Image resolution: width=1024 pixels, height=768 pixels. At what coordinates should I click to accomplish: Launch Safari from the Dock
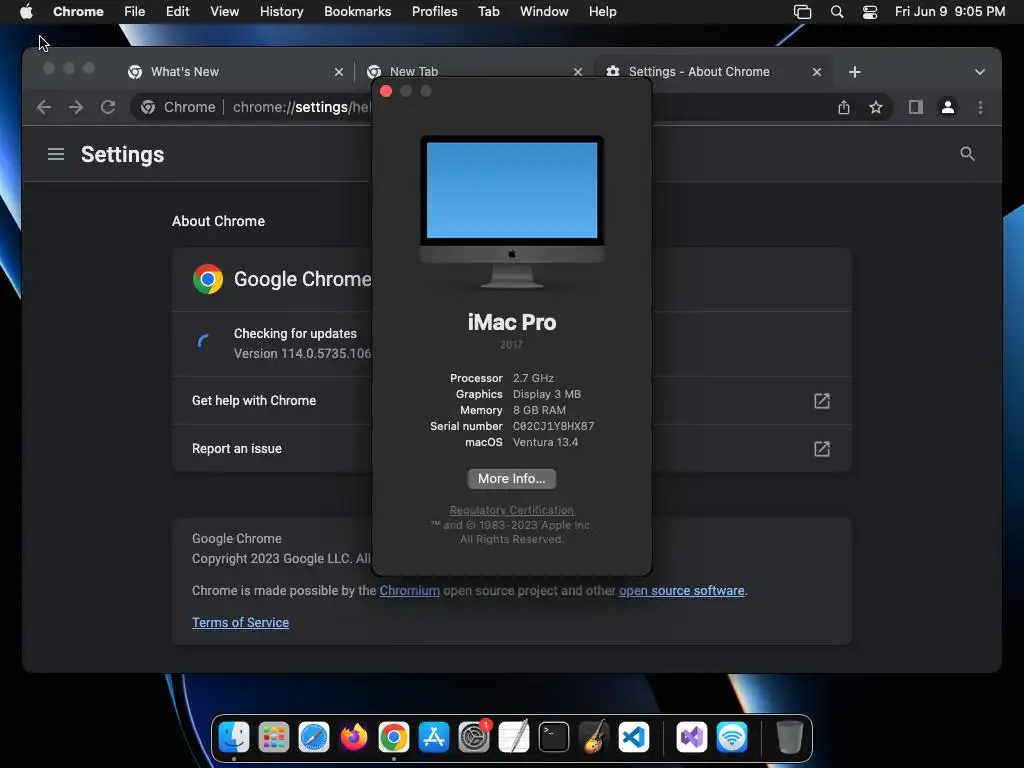tap(313, 737)
